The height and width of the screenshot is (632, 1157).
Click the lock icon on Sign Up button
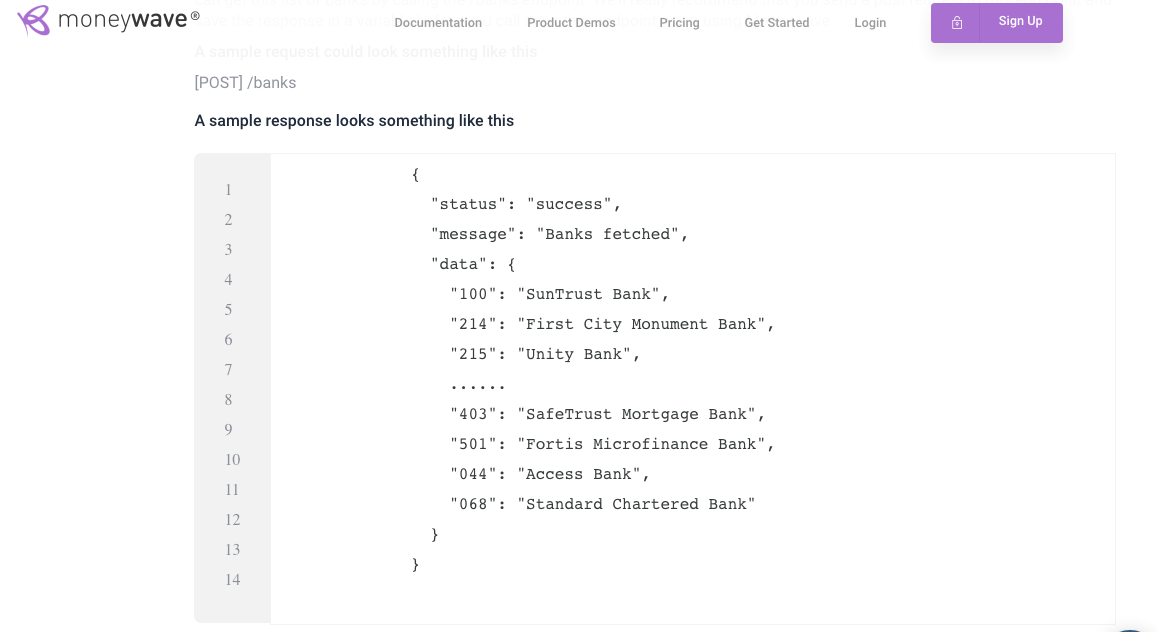pos(957,21)
